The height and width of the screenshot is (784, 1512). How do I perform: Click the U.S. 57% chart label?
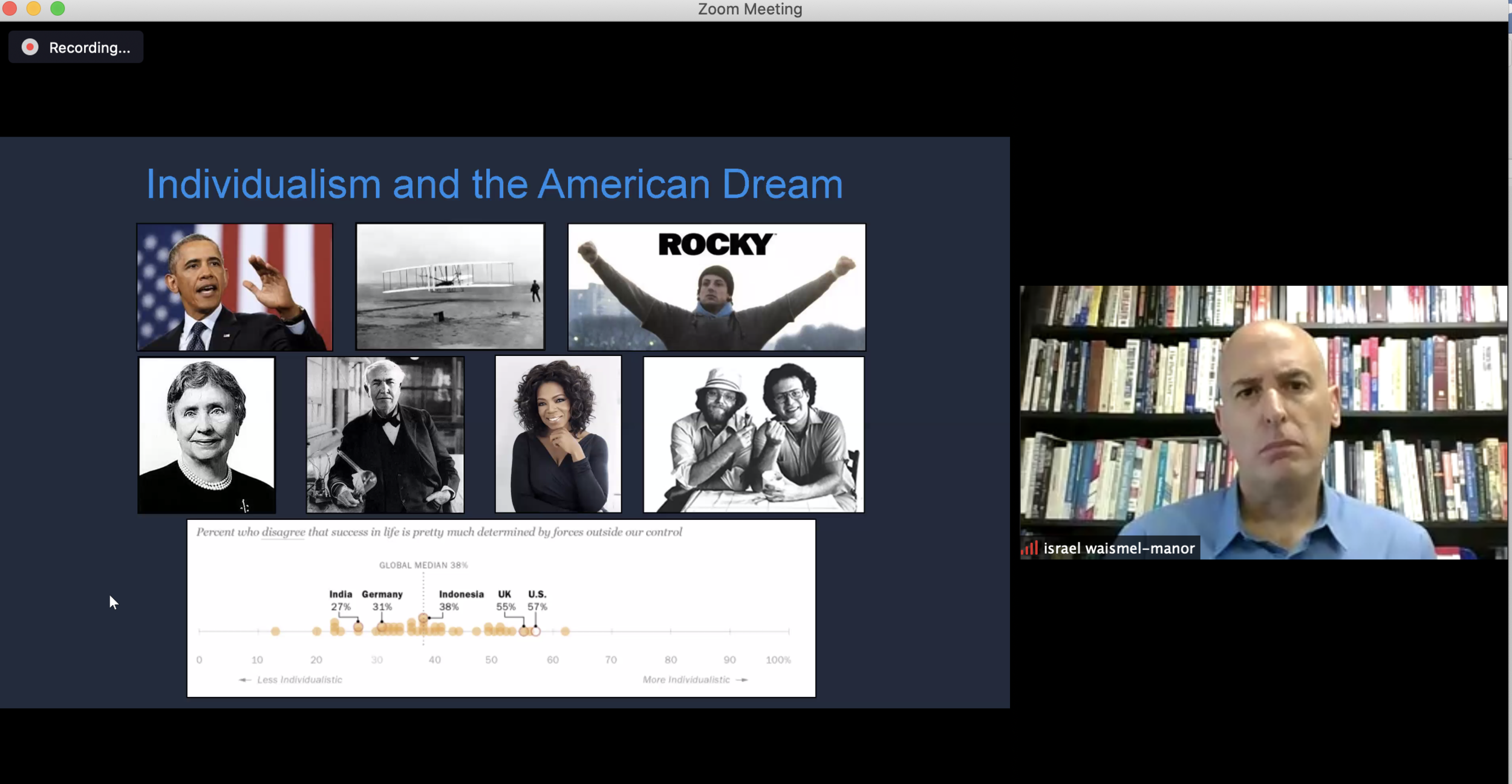pos(537,600)
